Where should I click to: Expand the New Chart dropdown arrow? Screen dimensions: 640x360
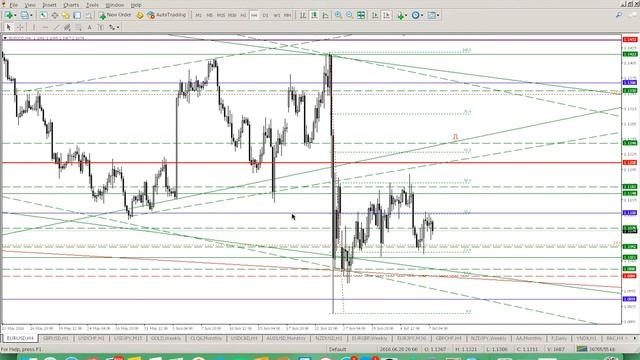15,16
